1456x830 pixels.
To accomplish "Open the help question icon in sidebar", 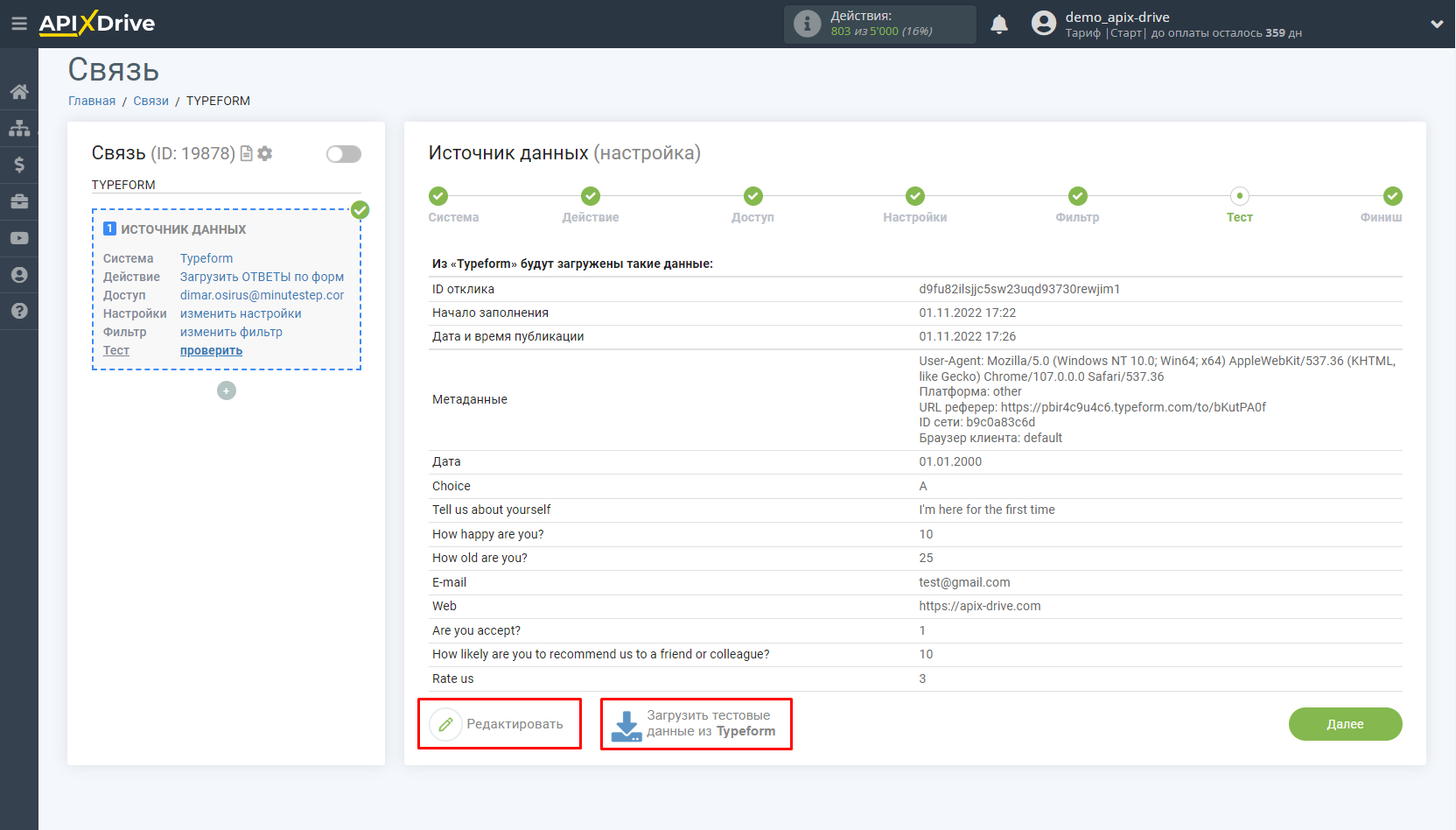I will [x=19, y=311].
